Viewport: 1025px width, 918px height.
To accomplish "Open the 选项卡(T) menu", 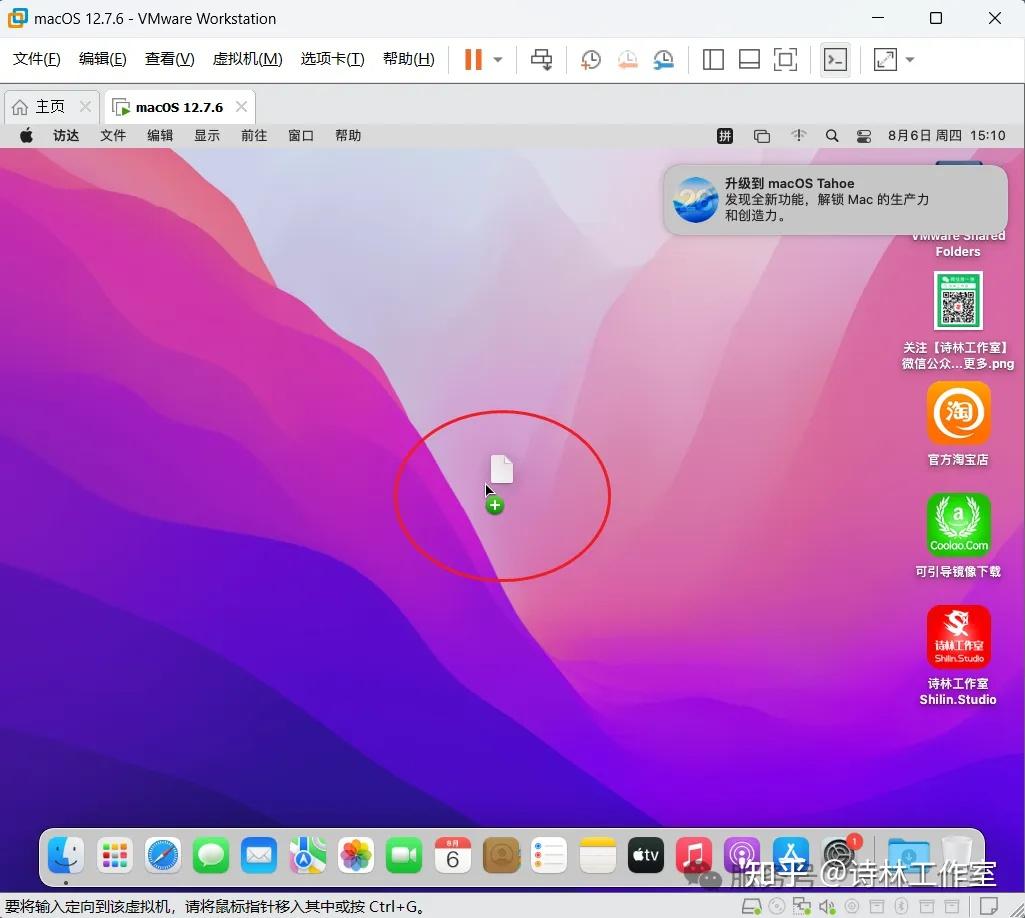I will pos(332,59).
